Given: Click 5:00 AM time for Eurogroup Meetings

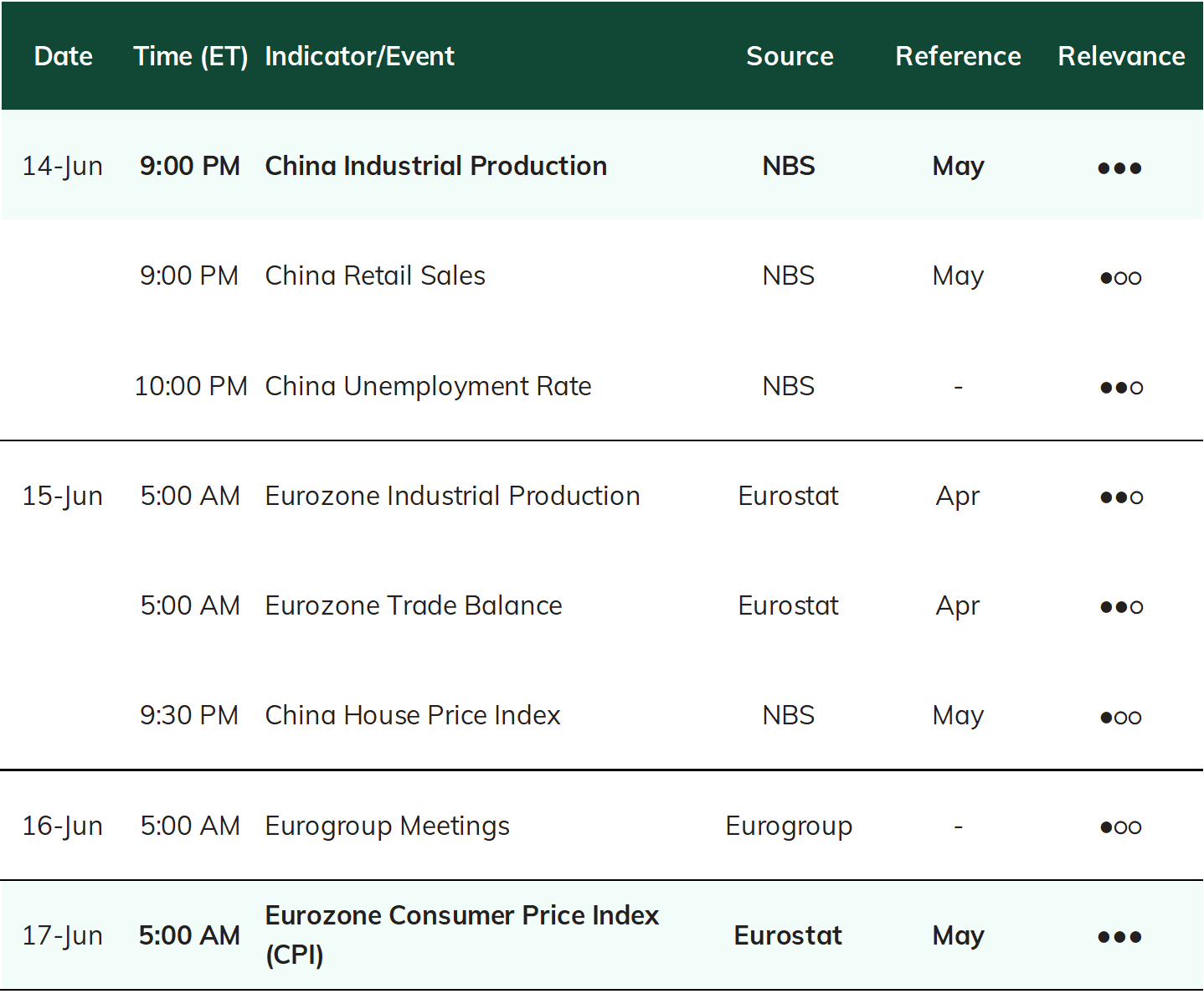Looking at the screenshot, I should pos(190,826).
